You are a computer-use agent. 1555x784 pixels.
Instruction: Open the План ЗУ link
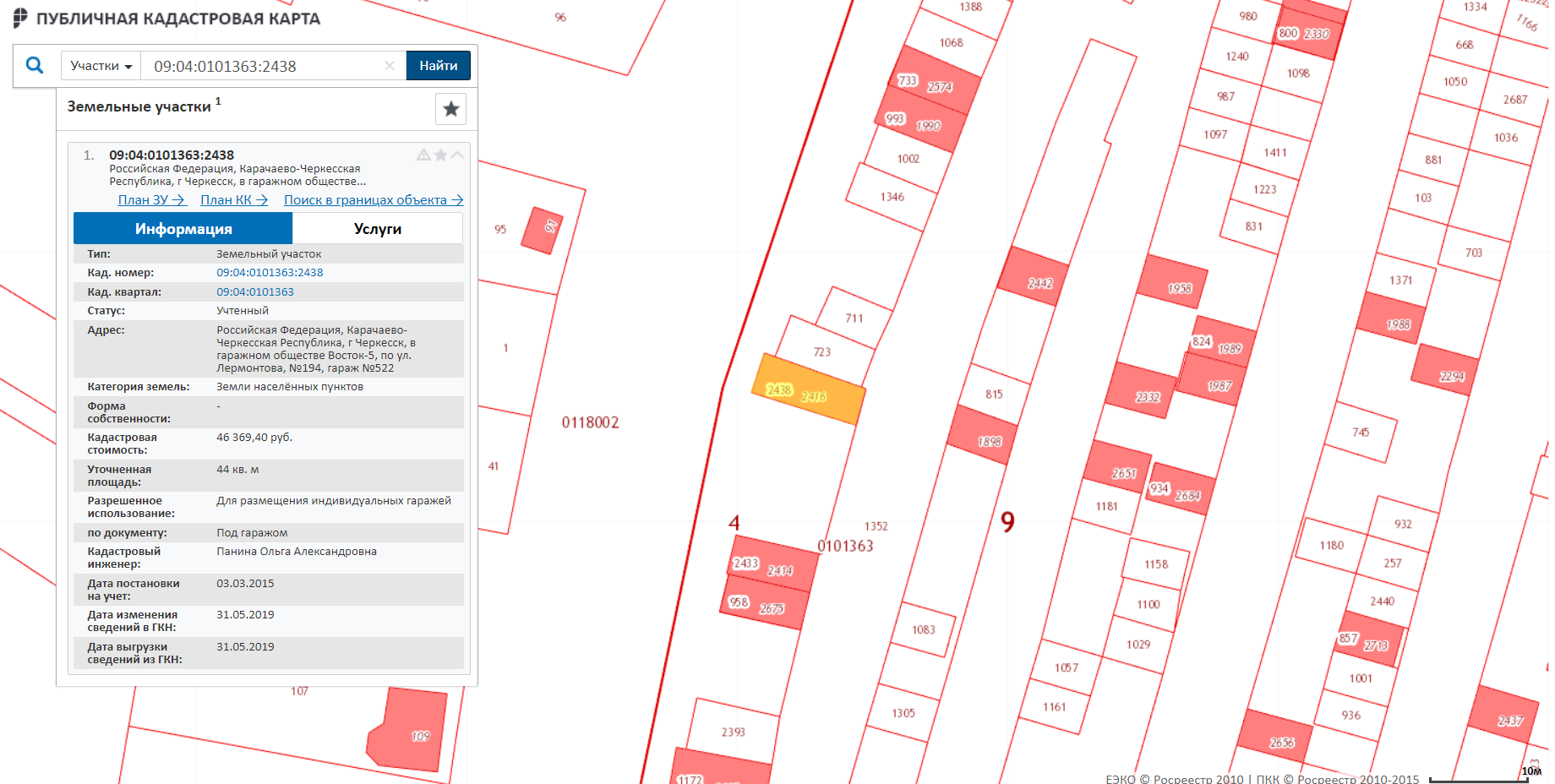pos(151,200)
